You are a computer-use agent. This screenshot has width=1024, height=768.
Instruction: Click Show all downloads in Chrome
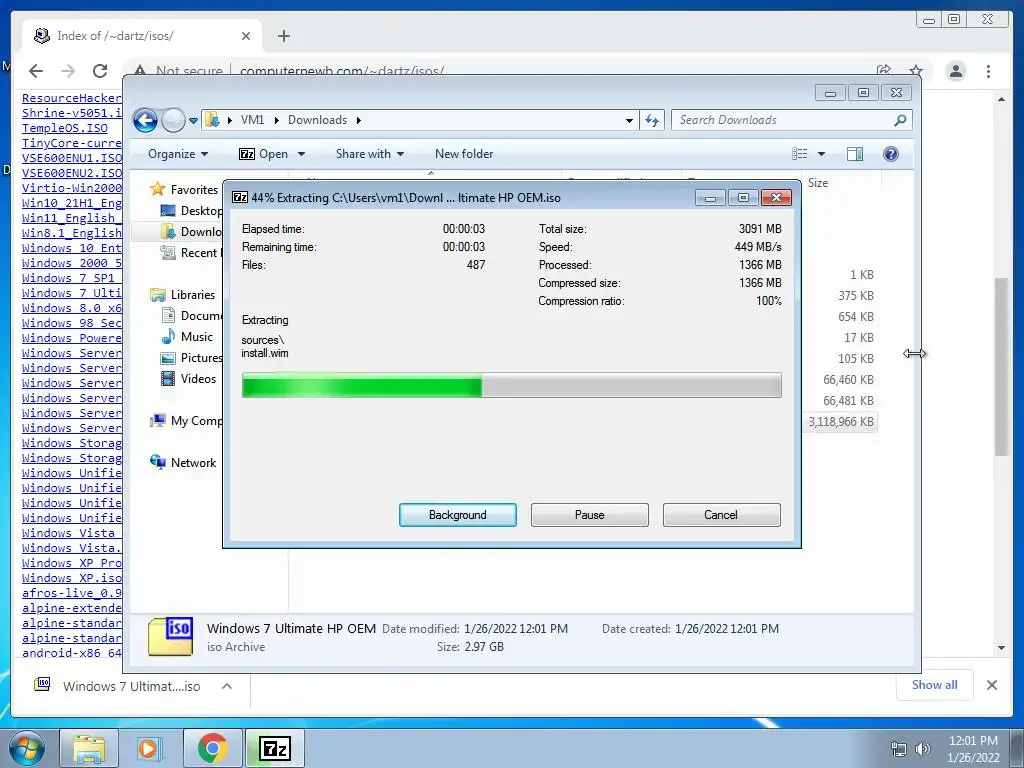click(935, 685)
